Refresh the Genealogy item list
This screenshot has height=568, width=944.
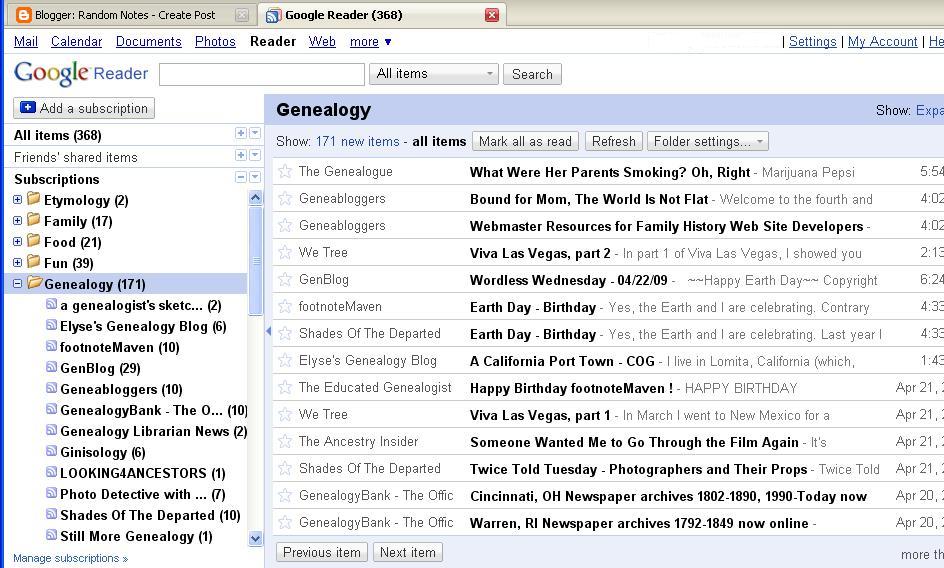click(613, 142)
